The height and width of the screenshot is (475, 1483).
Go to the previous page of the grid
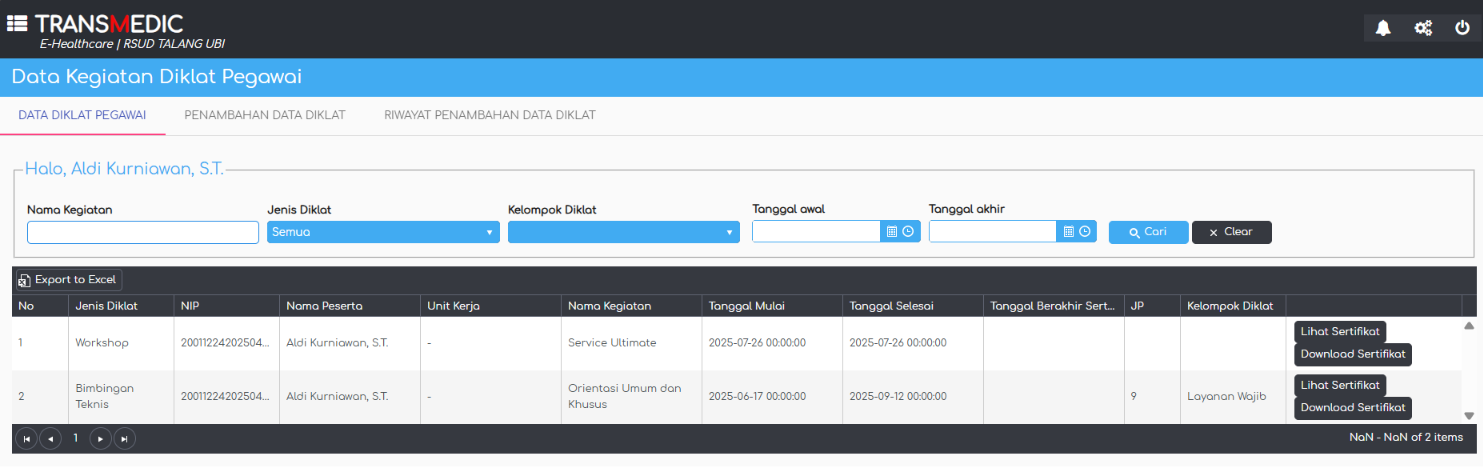coord(50,438)
